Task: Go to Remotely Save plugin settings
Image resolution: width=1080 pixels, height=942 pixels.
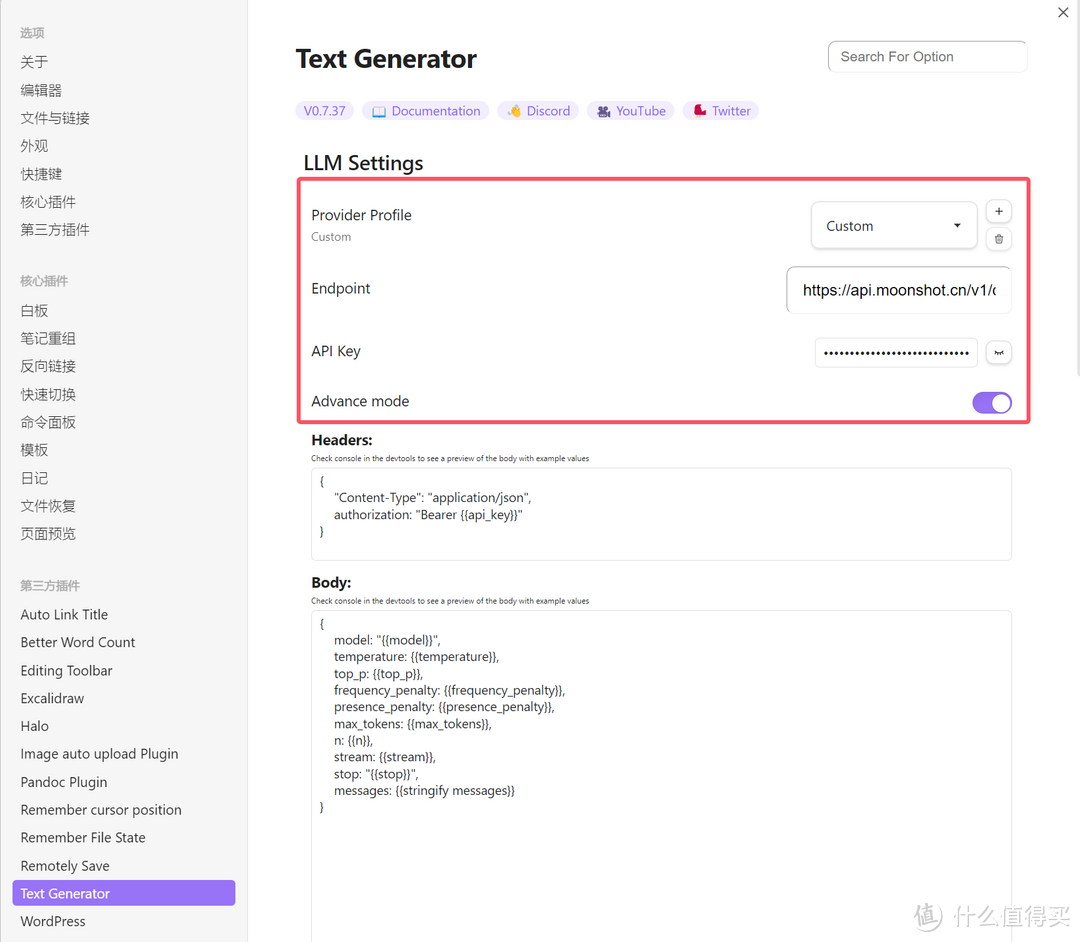Action: coord(65,866)
